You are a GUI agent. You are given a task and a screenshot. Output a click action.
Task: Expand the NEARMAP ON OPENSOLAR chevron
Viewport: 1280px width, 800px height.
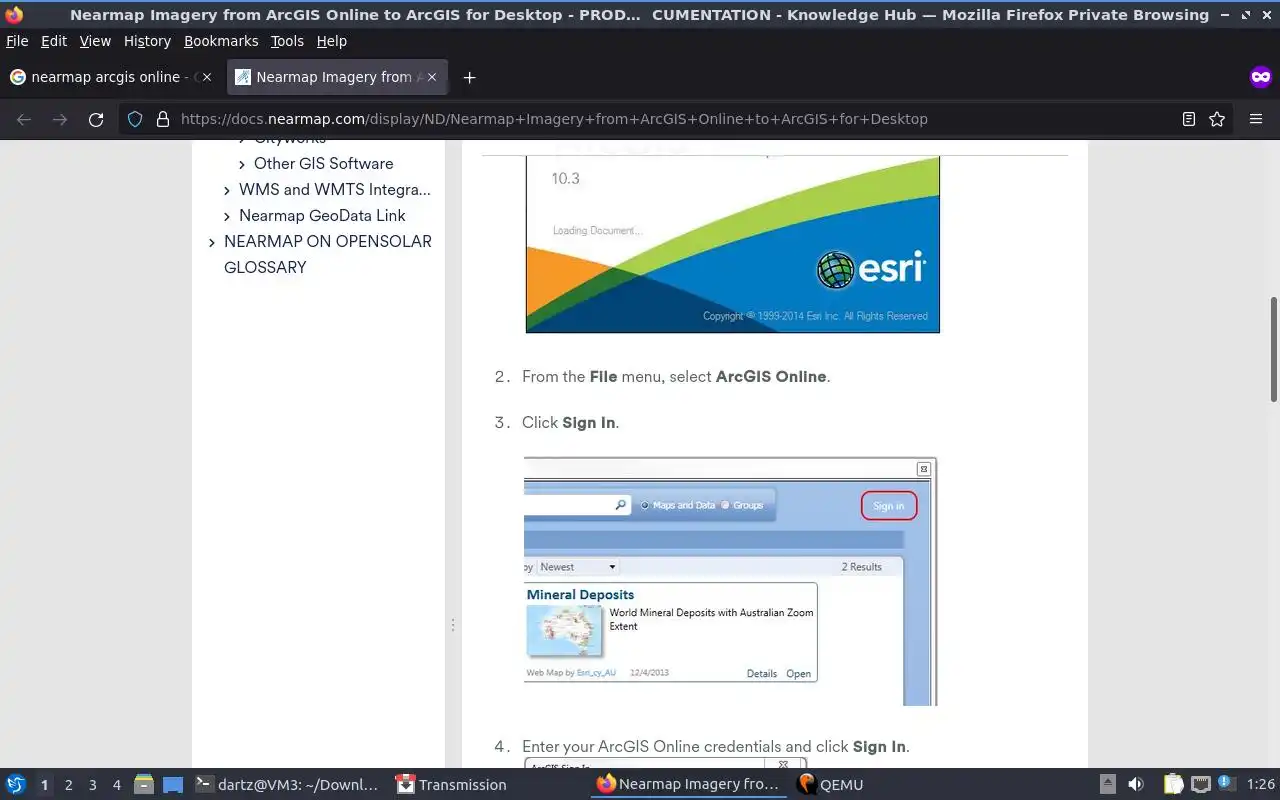[212, 242]
